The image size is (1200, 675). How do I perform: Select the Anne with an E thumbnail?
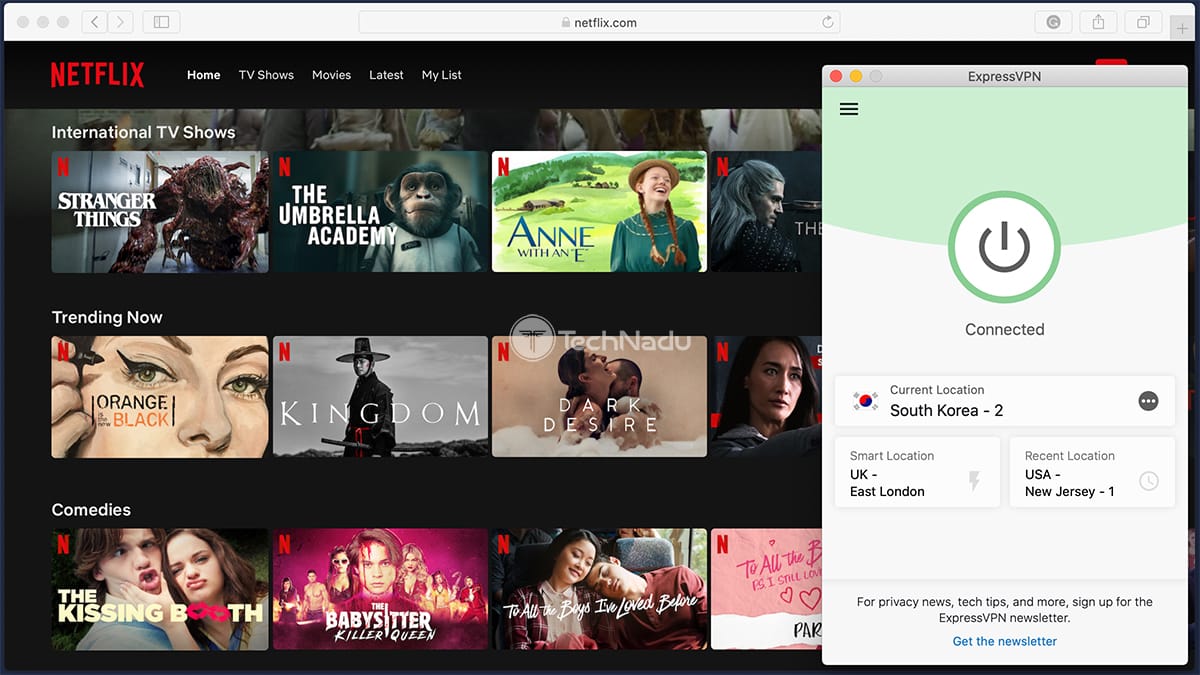point(600,212)
